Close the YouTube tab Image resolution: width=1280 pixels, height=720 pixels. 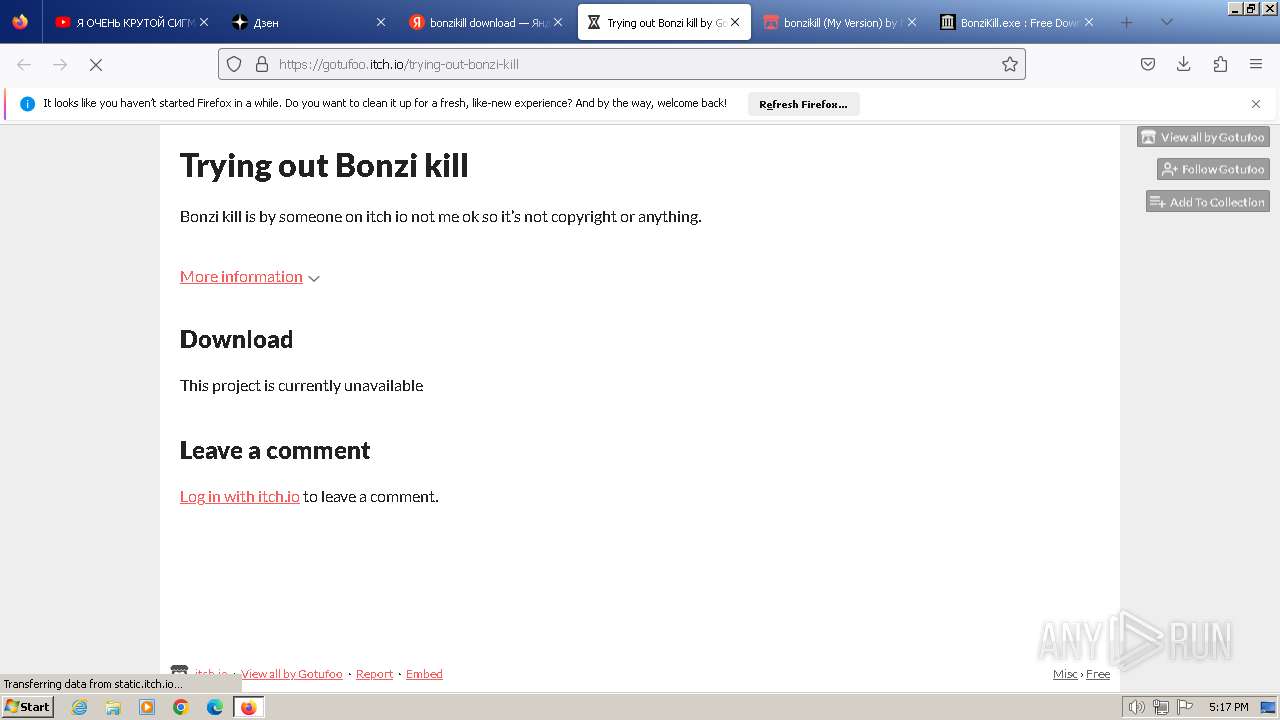204,22
